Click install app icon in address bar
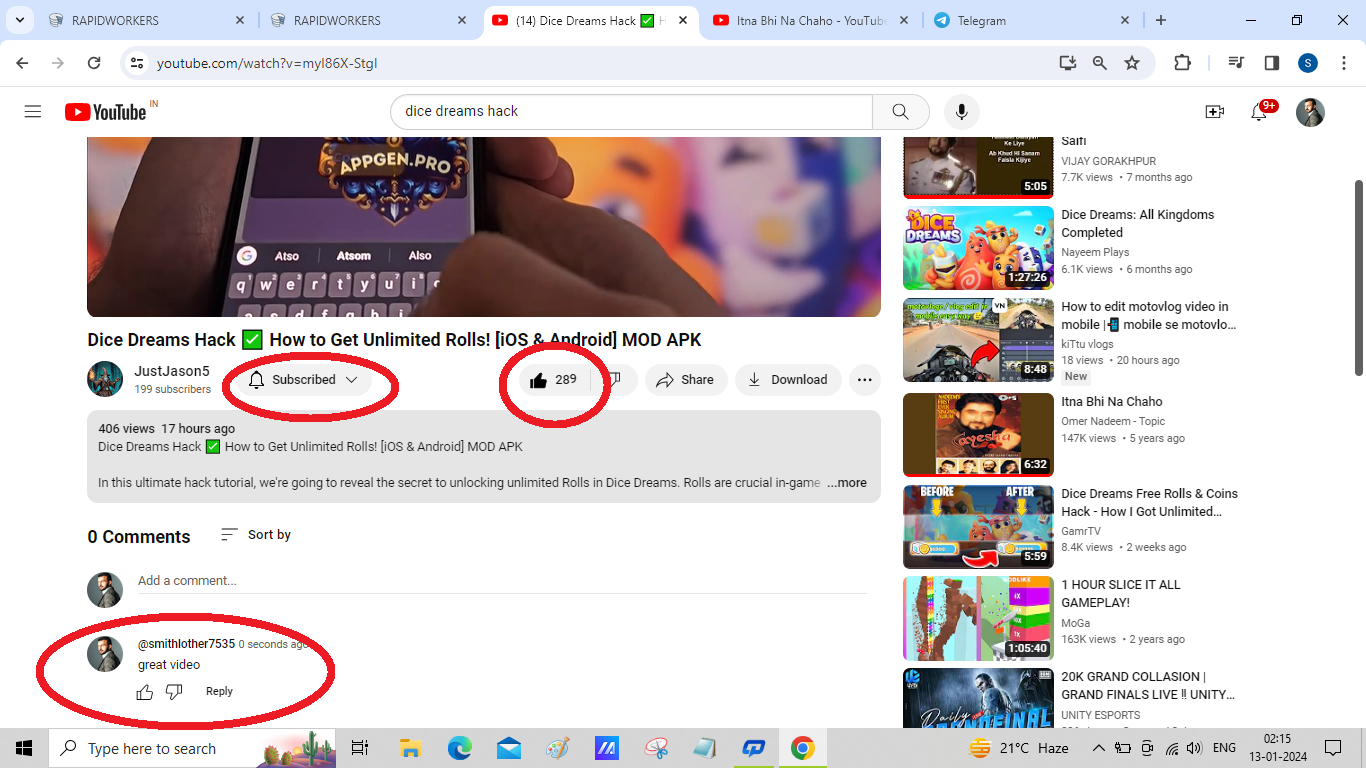Image resolution: width=1366 pixels, height=768 pixels. point(1068,63)
